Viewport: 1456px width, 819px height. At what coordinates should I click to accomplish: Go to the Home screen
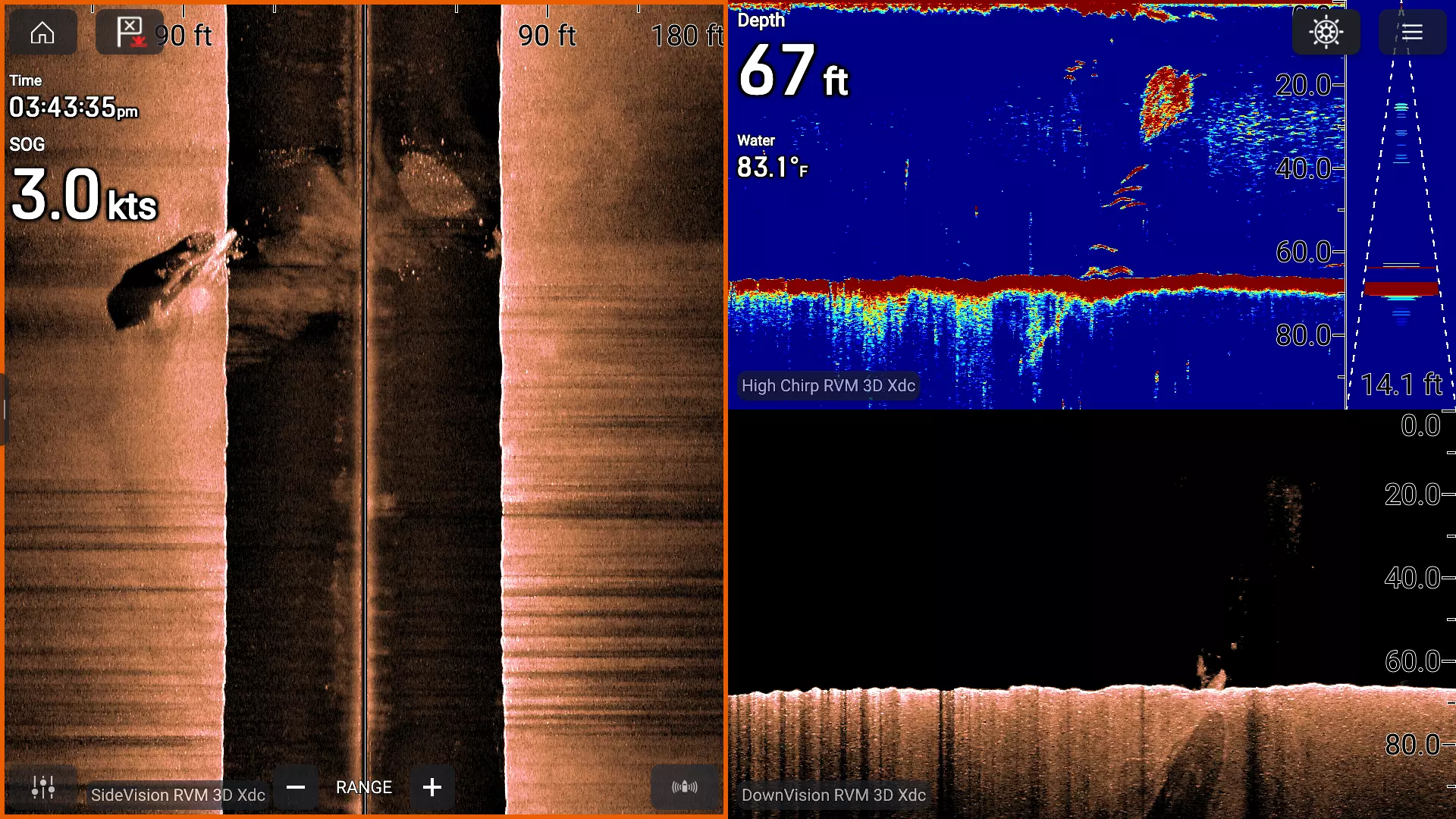point(42,33)
